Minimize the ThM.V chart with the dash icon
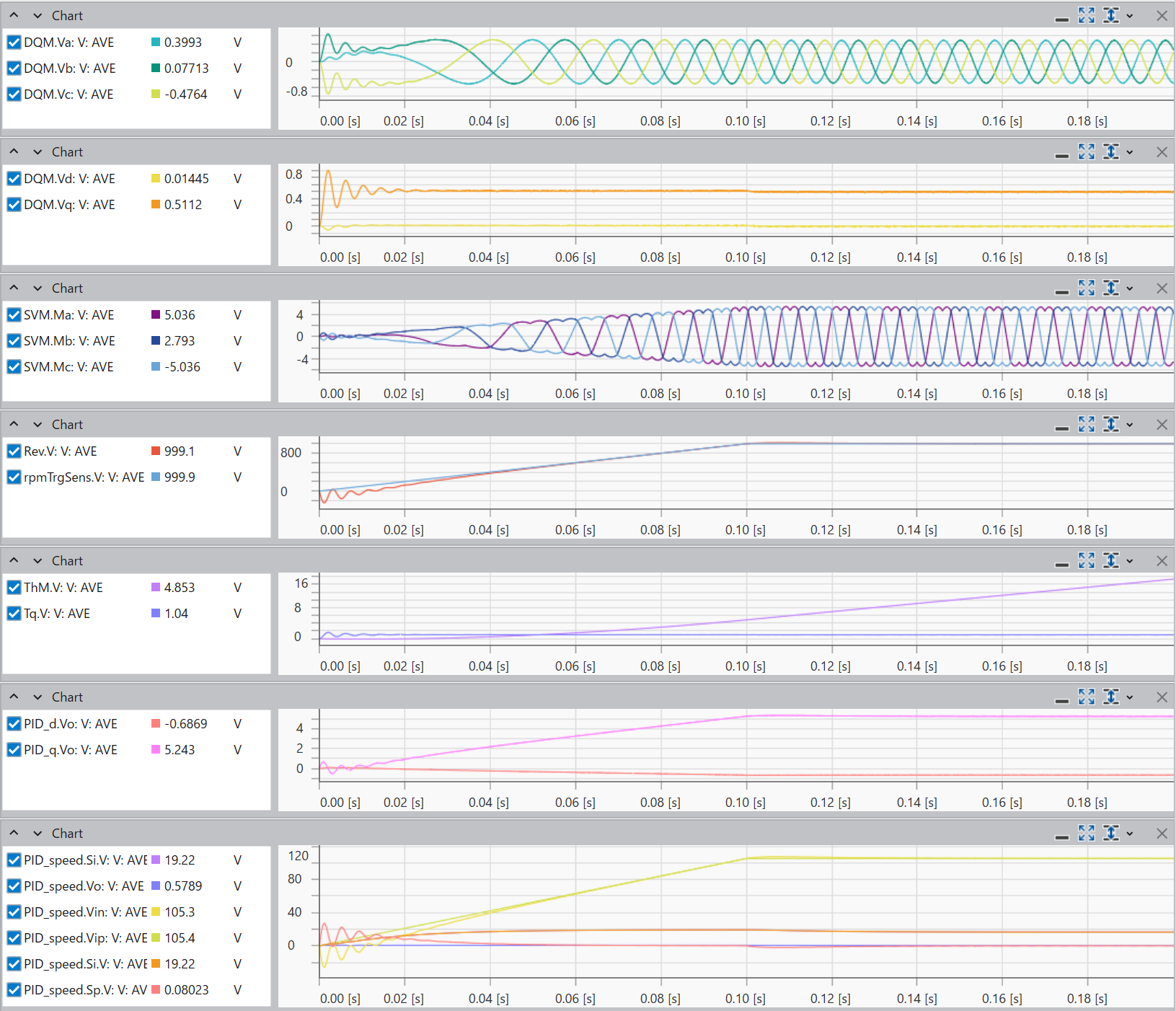The height and width of the screenshot is (1011, 1176). coord(1061,564)
